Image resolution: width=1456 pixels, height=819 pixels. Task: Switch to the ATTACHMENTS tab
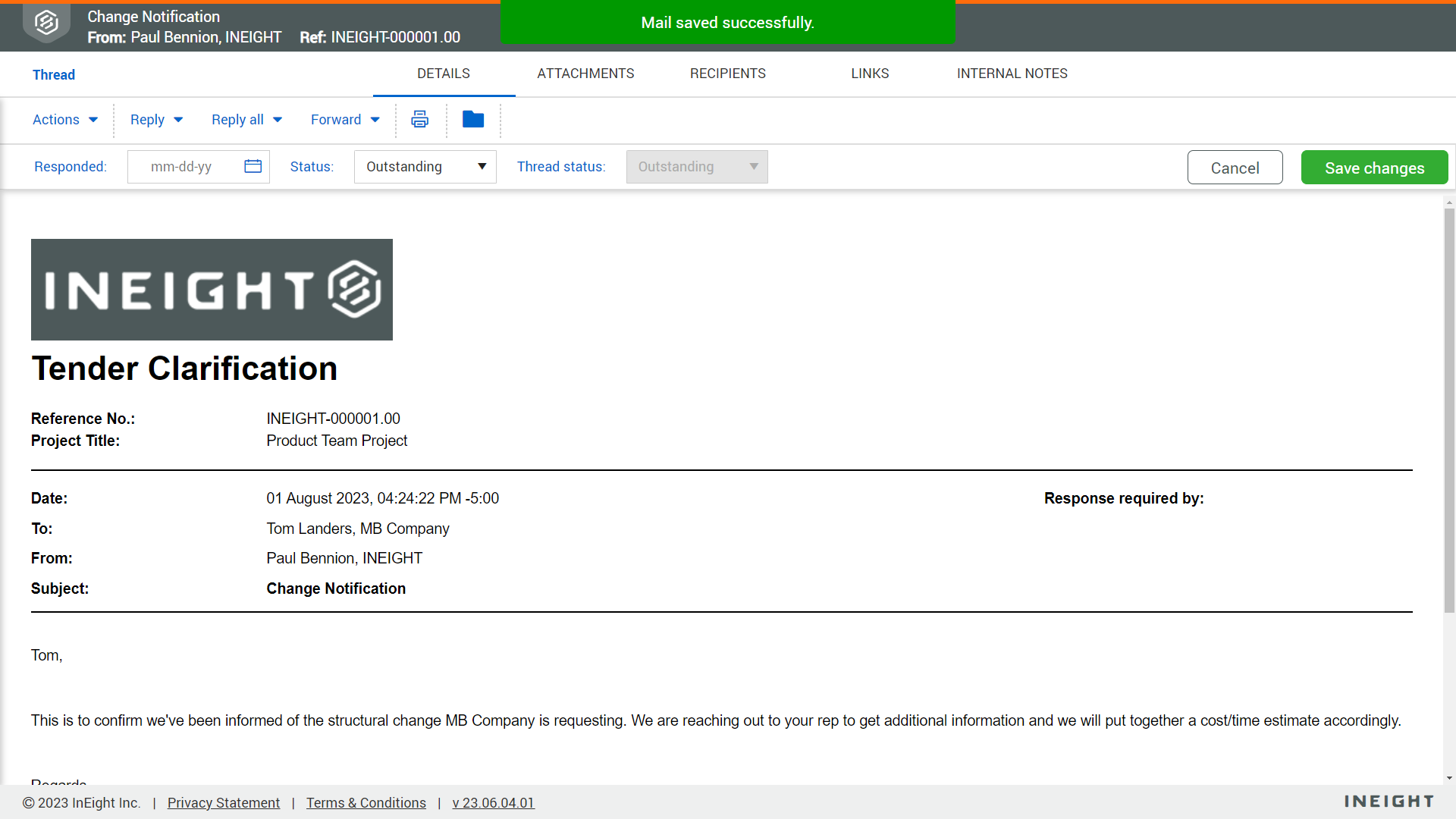(x=585, y=74)
